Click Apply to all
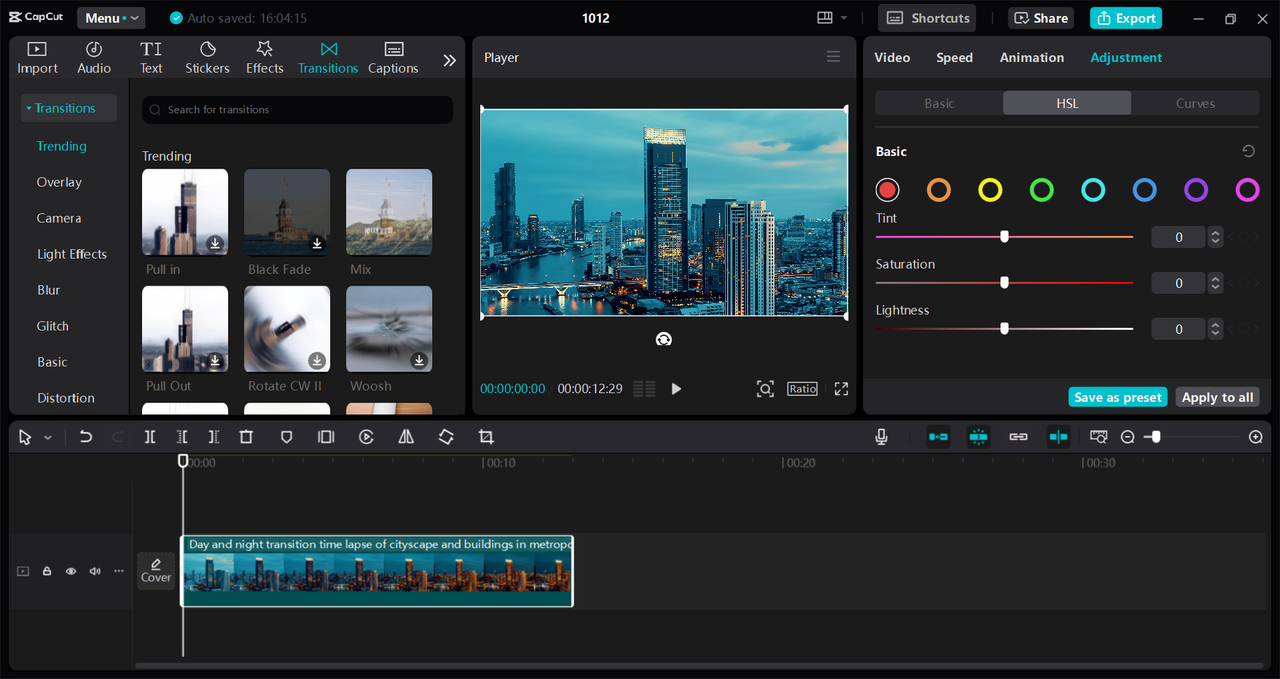 (1217, 397)
